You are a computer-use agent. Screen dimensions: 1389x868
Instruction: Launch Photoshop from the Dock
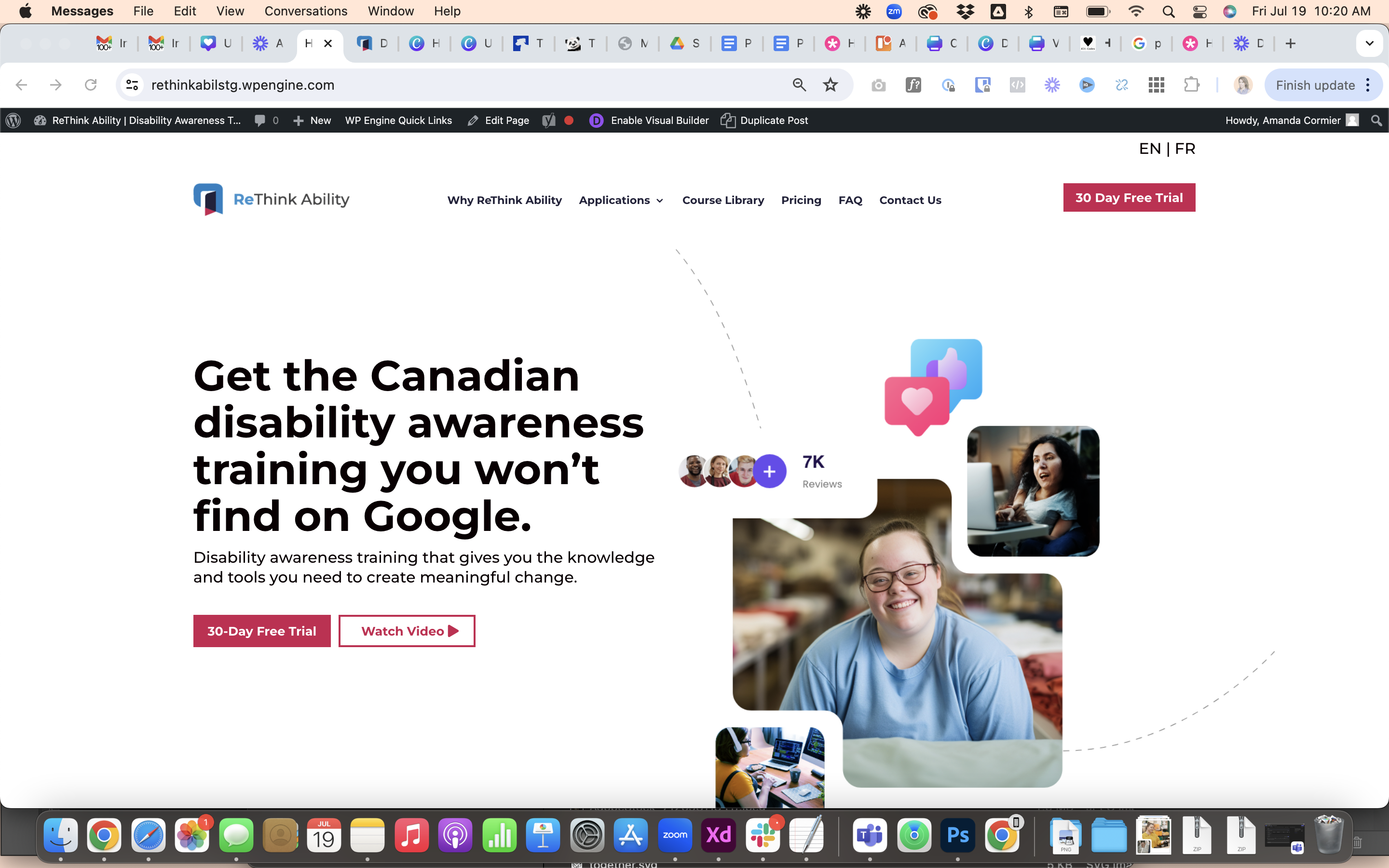[x=958, y=835]
